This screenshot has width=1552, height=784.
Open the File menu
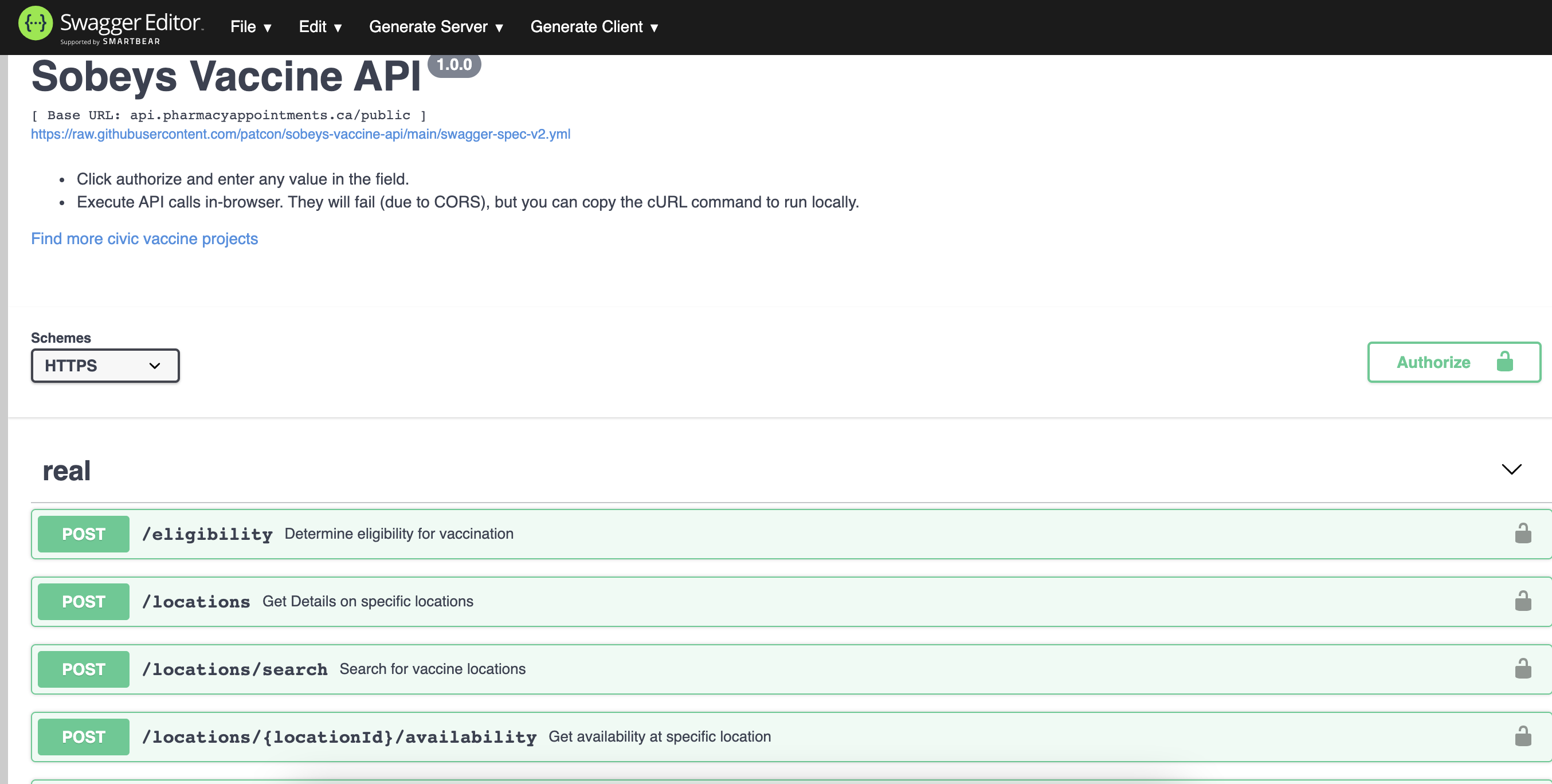[250, 26]
